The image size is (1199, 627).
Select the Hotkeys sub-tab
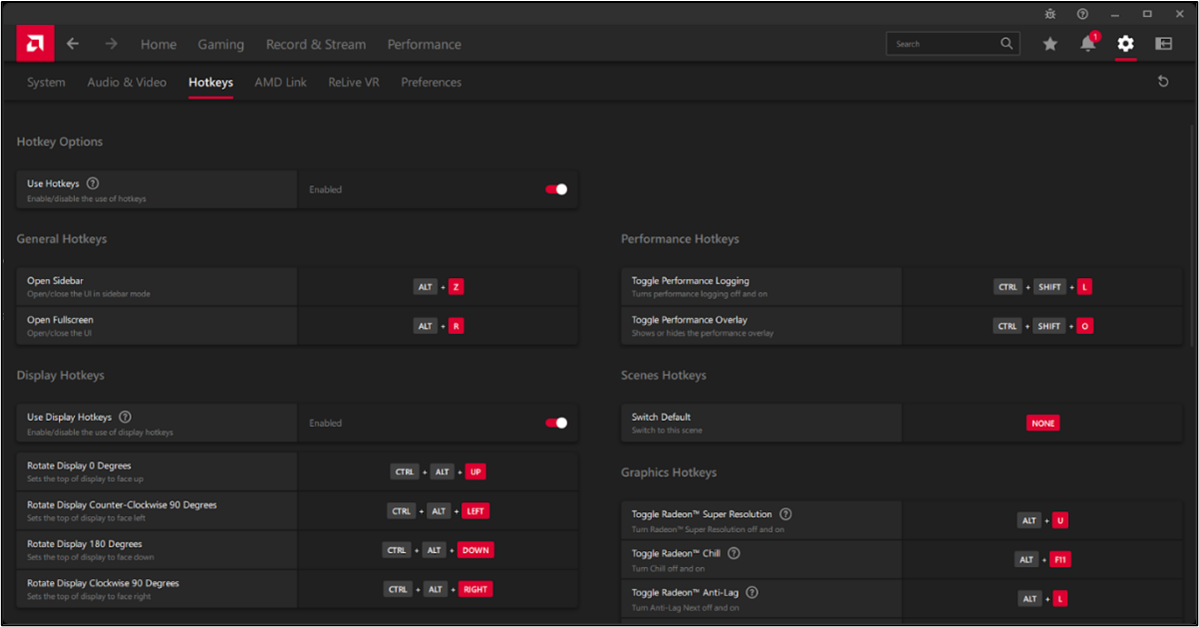click(x=210, y=82)
